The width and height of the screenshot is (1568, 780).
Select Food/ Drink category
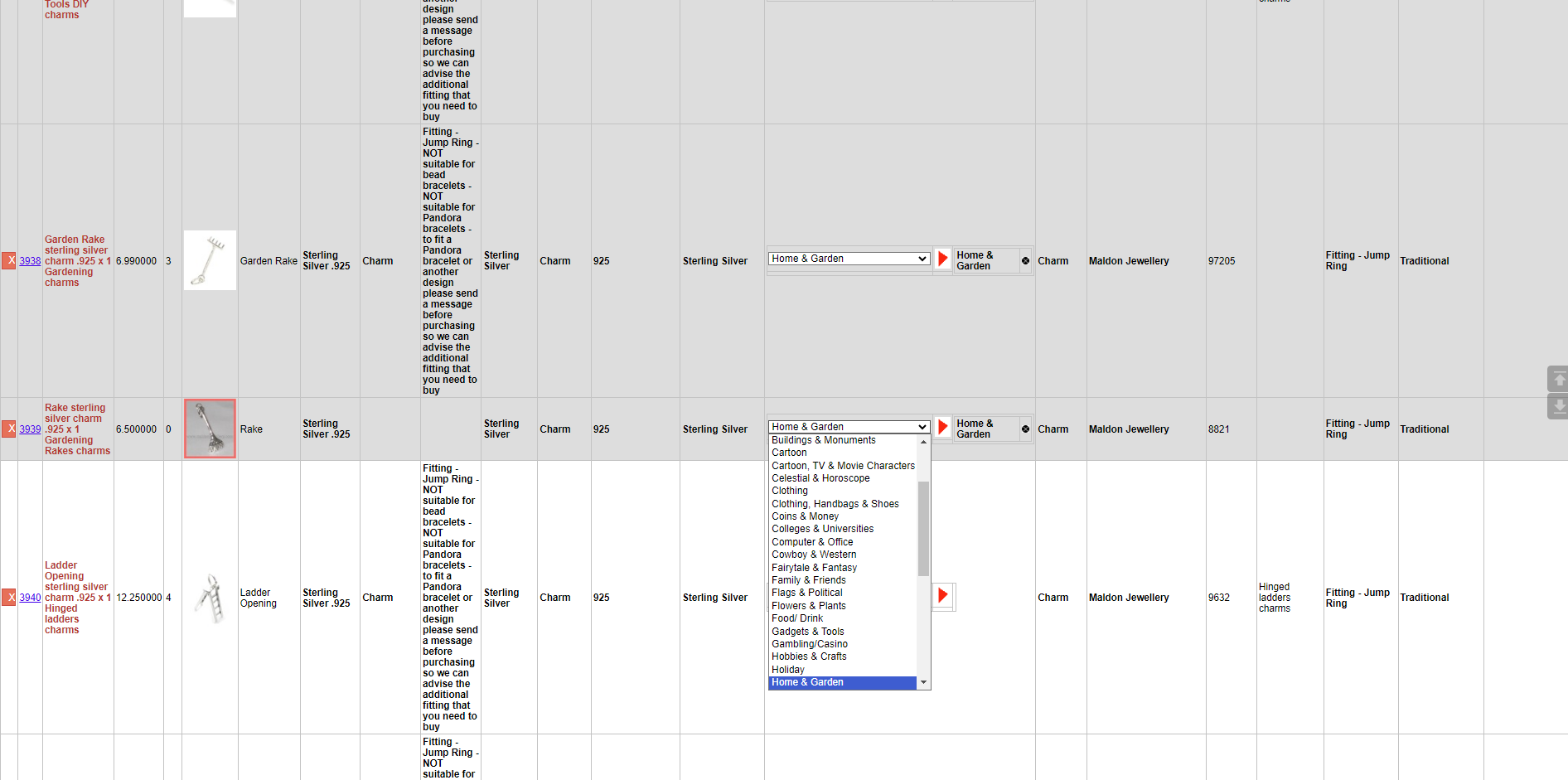point(842,618)
